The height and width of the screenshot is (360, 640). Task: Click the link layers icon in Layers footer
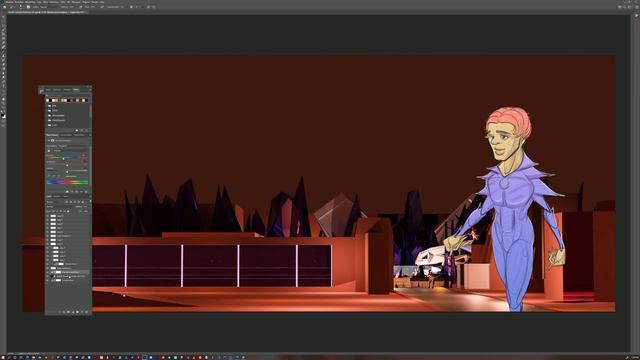pos(60,312)
